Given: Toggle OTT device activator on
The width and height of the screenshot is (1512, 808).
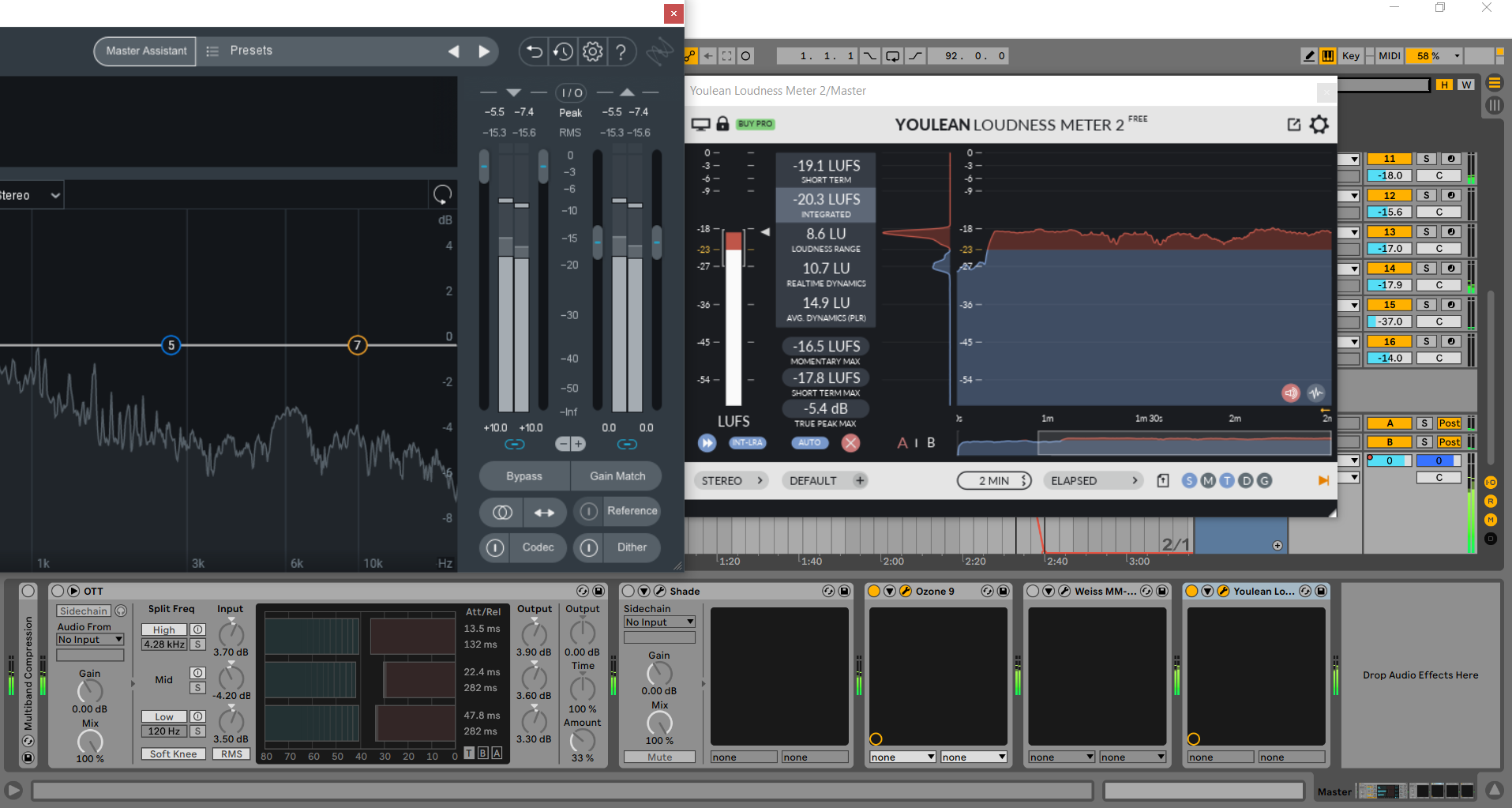Looking at the screenshot, I should [58, 591].
